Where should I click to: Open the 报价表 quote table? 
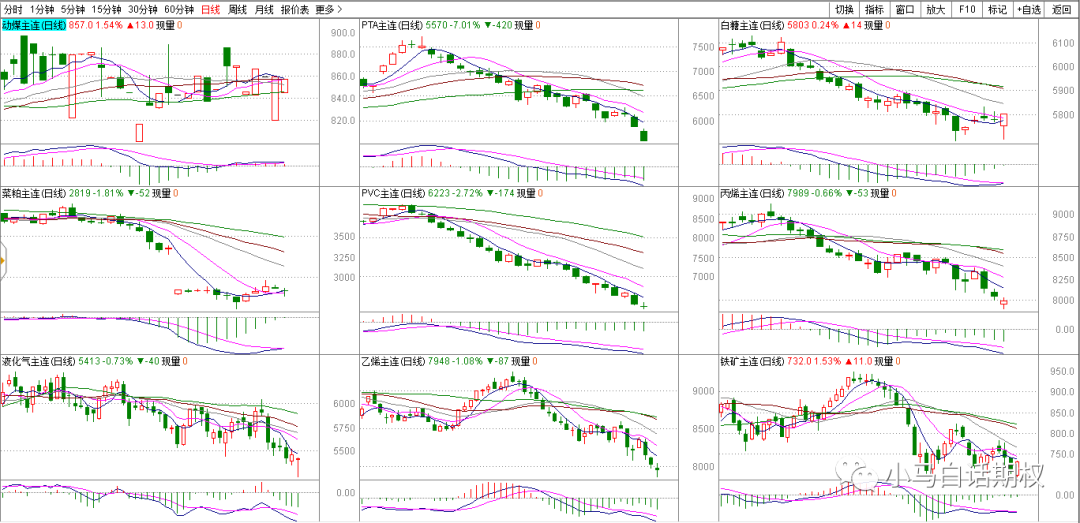294,9
